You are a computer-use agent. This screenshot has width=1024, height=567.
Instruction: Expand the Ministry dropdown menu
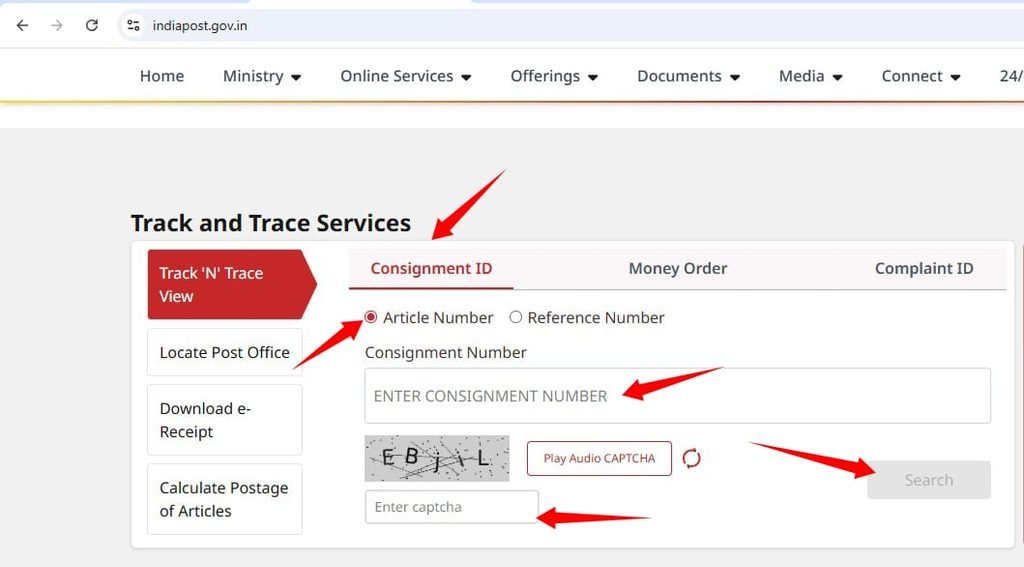coord(262,76)
